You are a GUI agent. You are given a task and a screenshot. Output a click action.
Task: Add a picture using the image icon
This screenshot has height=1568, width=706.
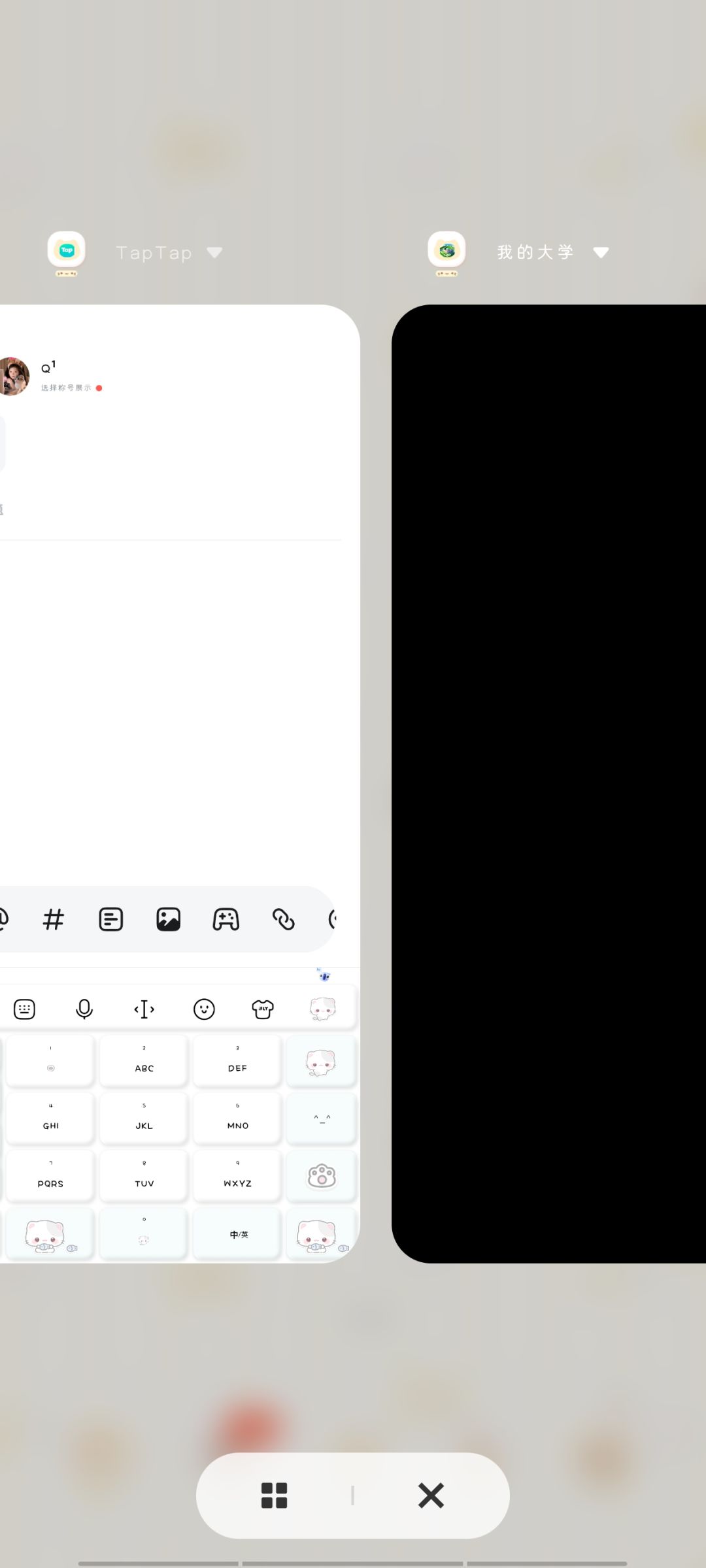168,919
